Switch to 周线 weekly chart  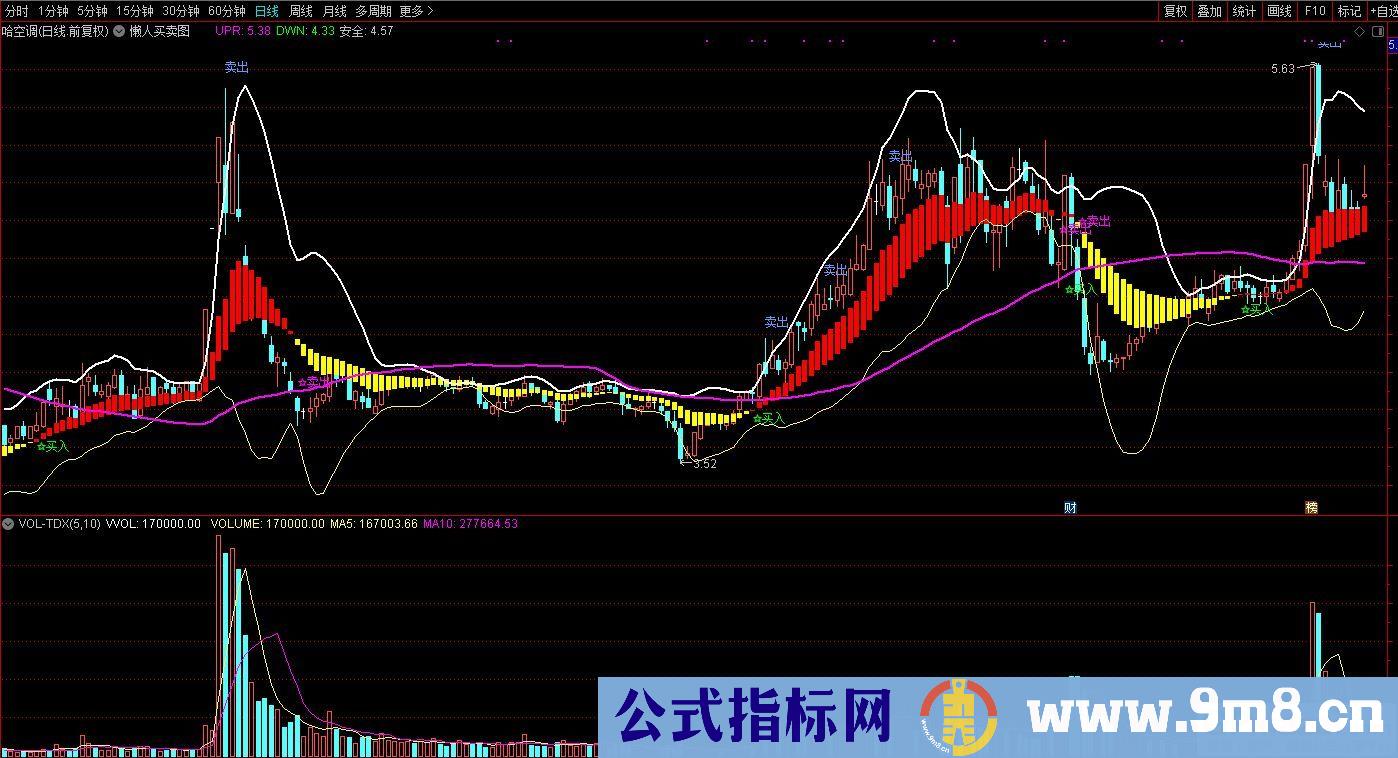tap(301, 11)
